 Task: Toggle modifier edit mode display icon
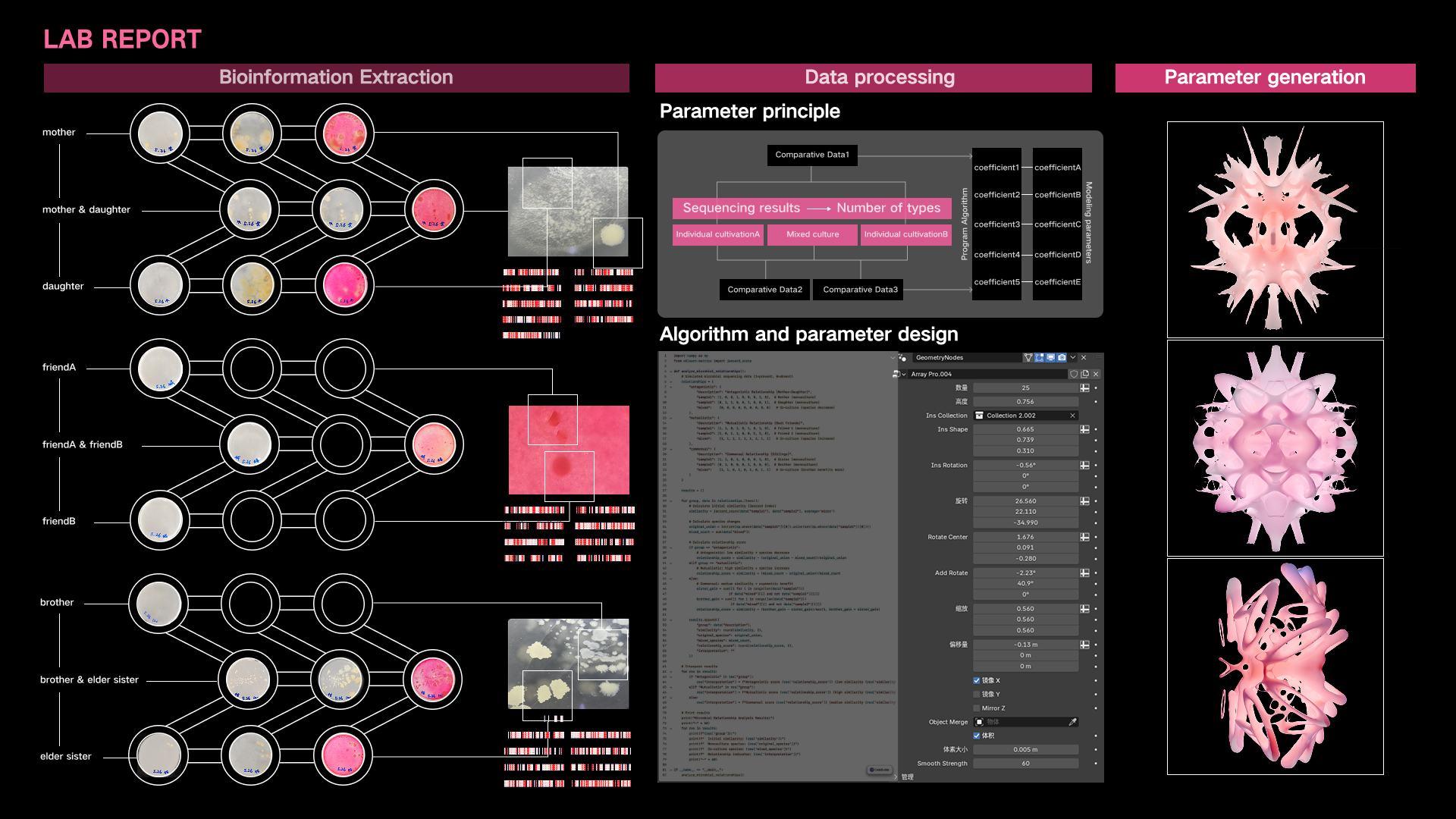click(1039, 357)
